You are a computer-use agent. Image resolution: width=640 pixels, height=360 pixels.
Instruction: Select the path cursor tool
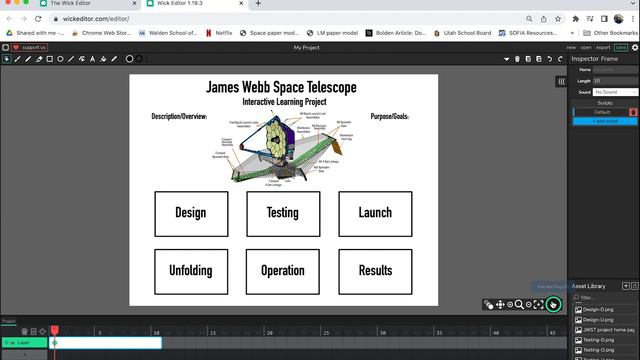[x=82, y=59]
